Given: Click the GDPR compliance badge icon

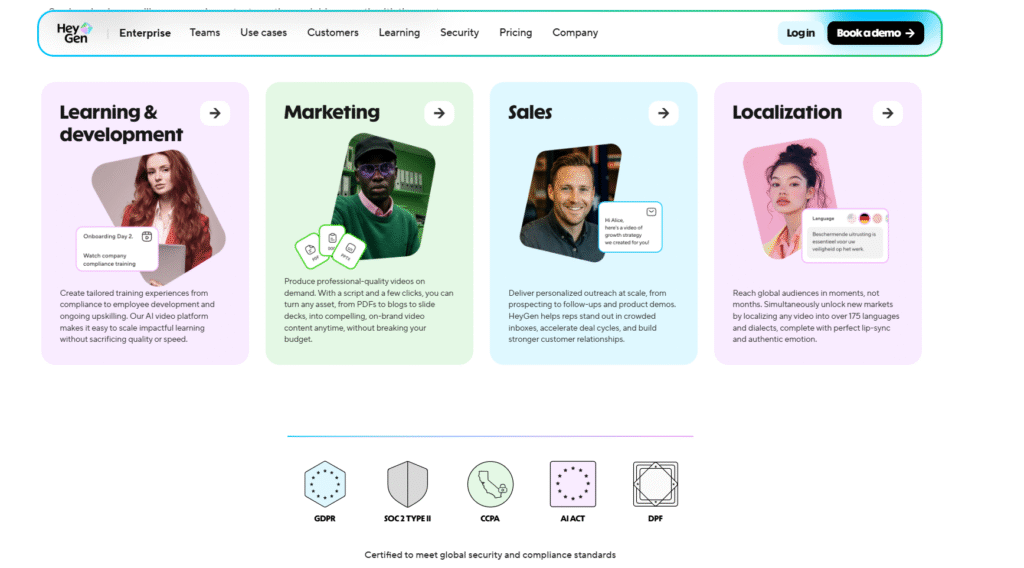Looking at the screenshot, I should [x=325, y=484].
